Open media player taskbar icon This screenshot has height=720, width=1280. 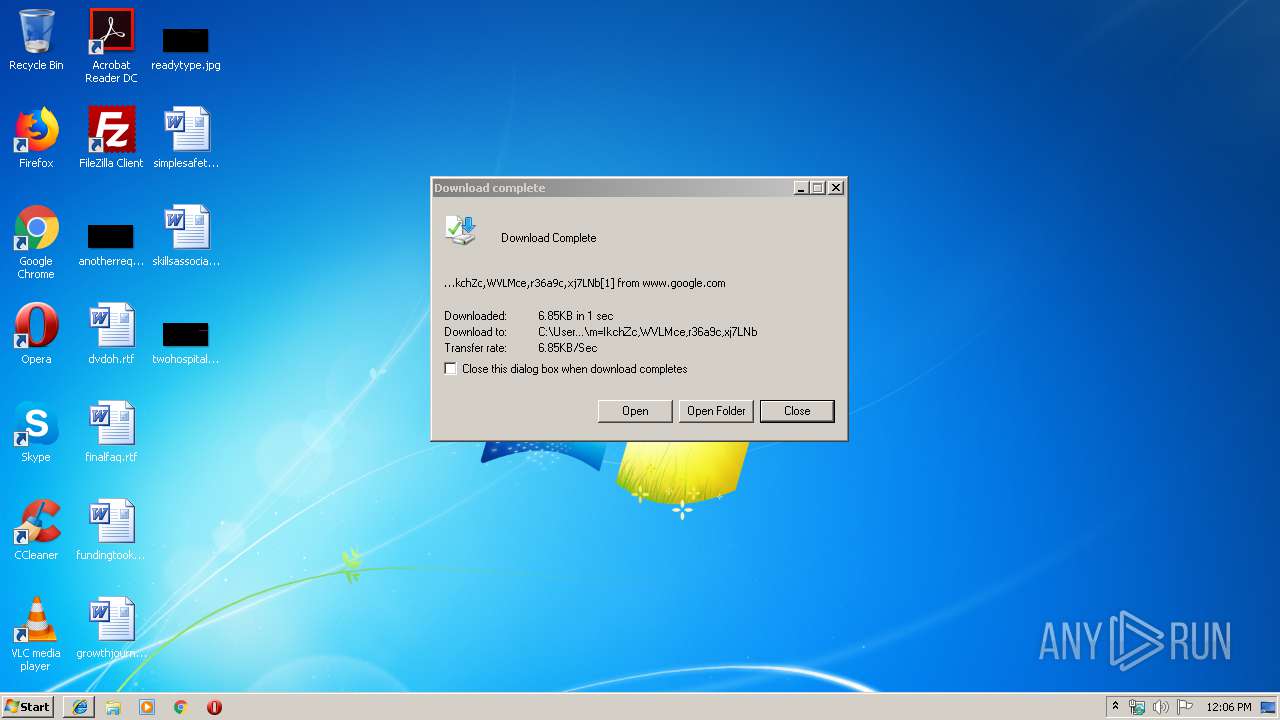pos(147,707)
